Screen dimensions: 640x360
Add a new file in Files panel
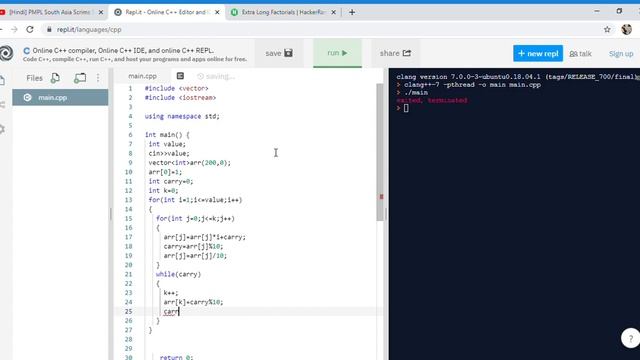[x=55, y=78]
